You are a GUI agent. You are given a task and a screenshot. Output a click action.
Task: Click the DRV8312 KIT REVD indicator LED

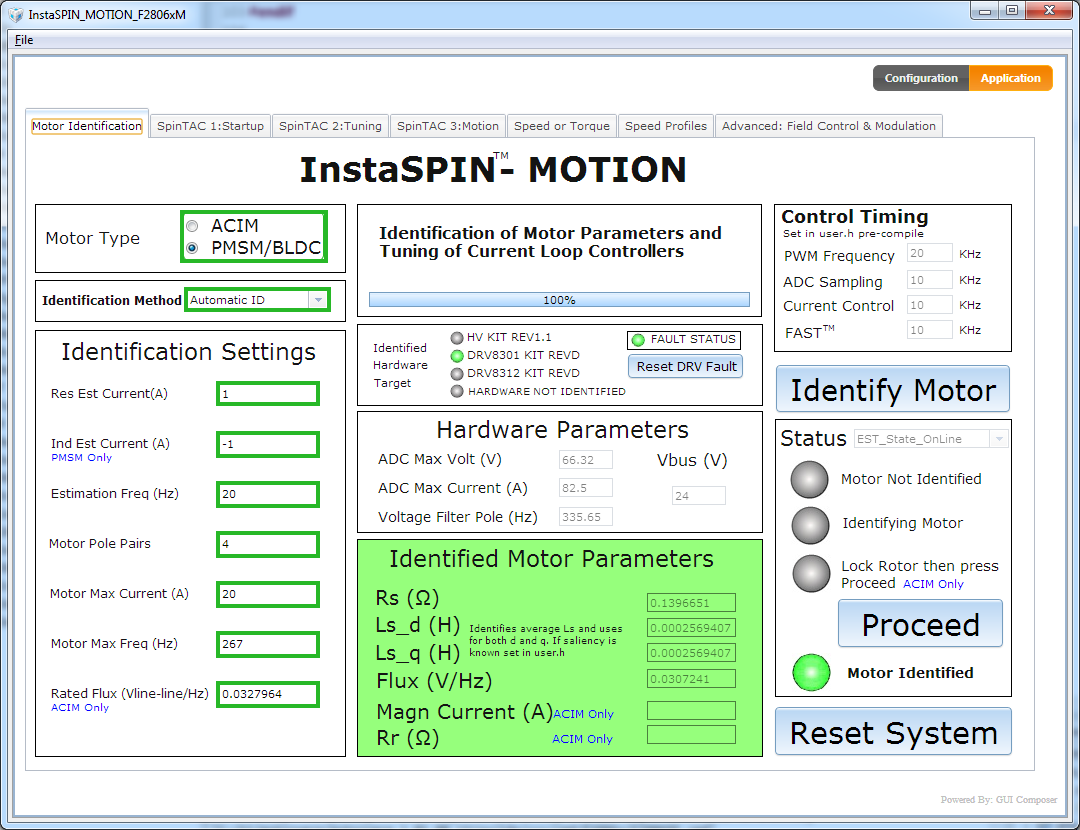457,373
